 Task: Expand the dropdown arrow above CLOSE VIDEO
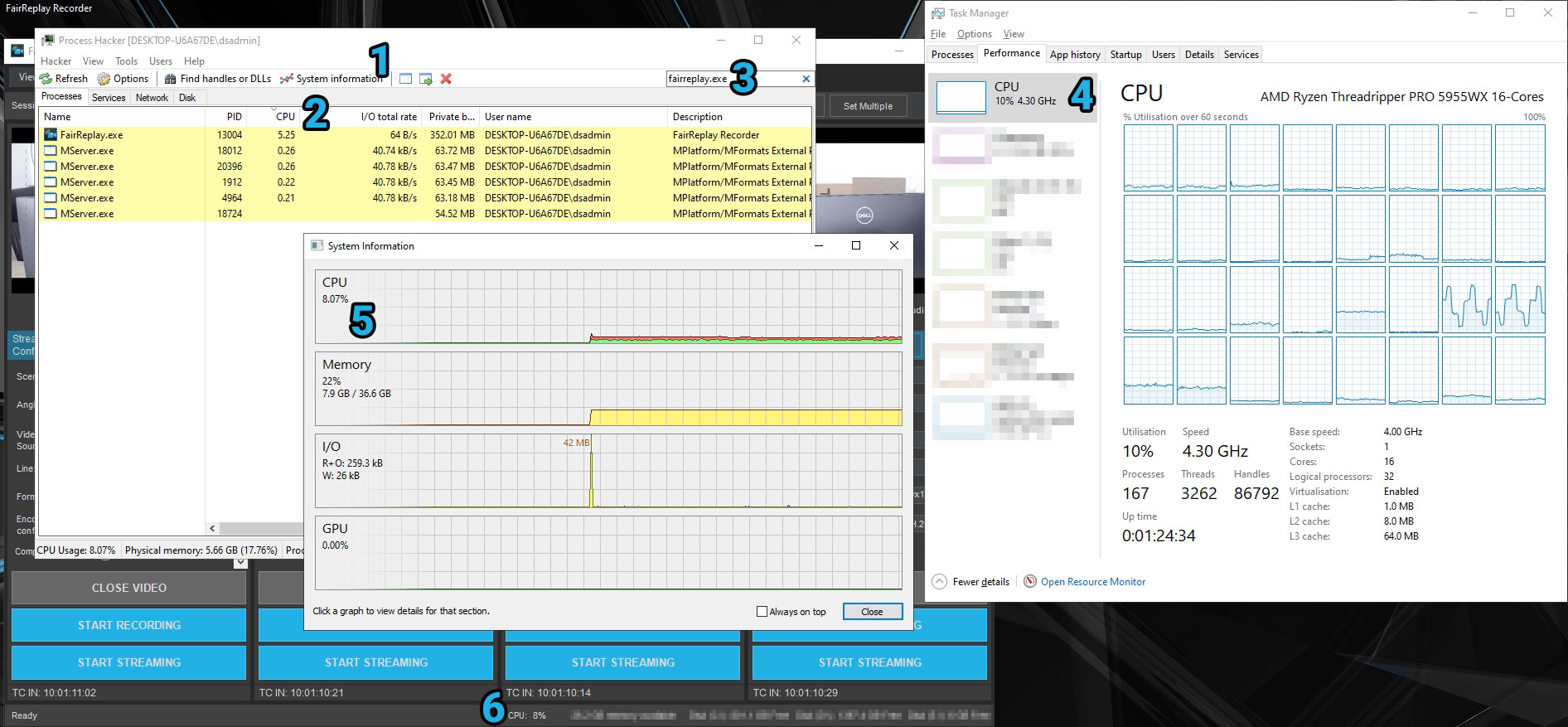[240, 563]
